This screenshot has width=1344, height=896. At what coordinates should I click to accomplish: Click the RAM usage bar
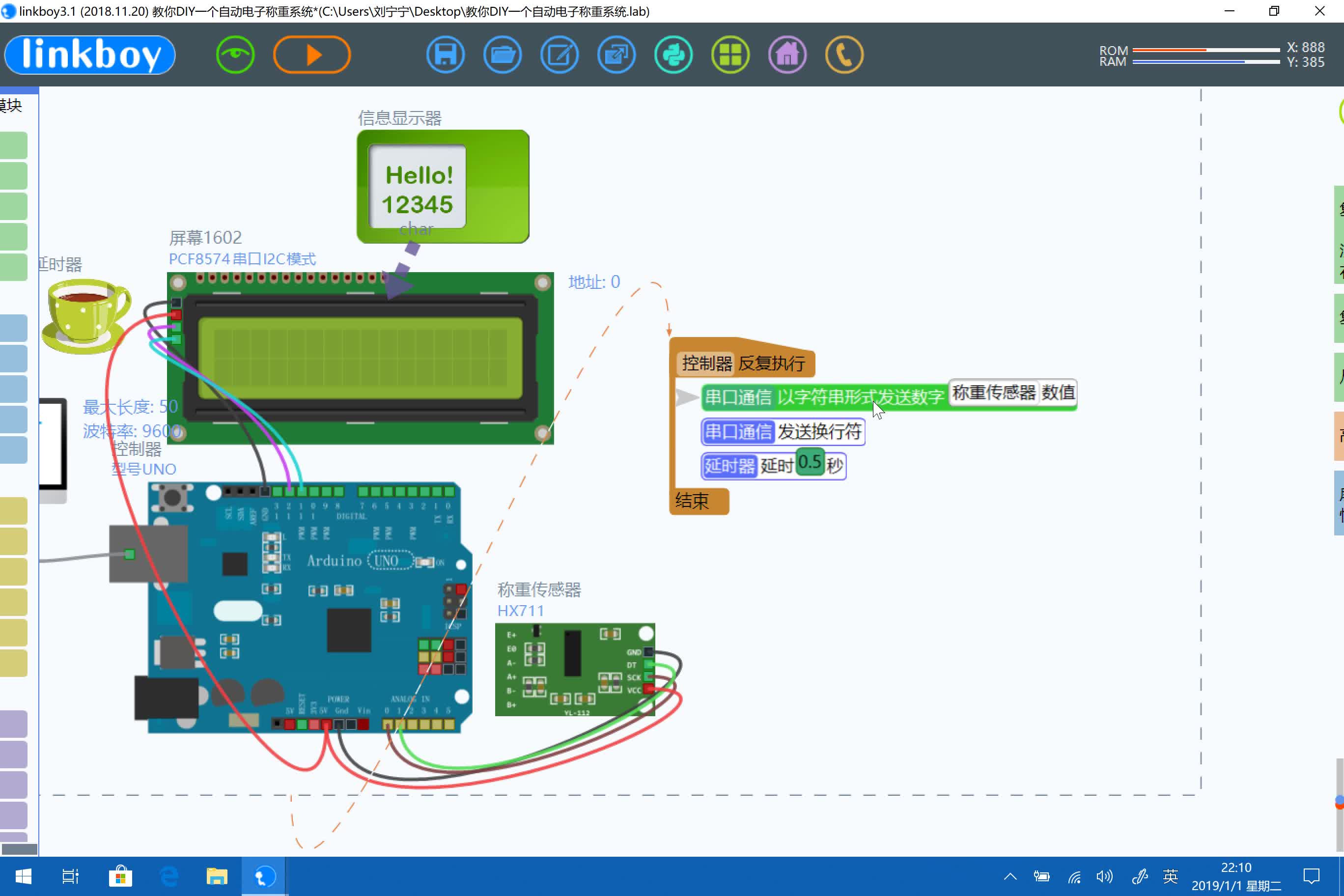pyautogui.click(x=1205, y=62)
